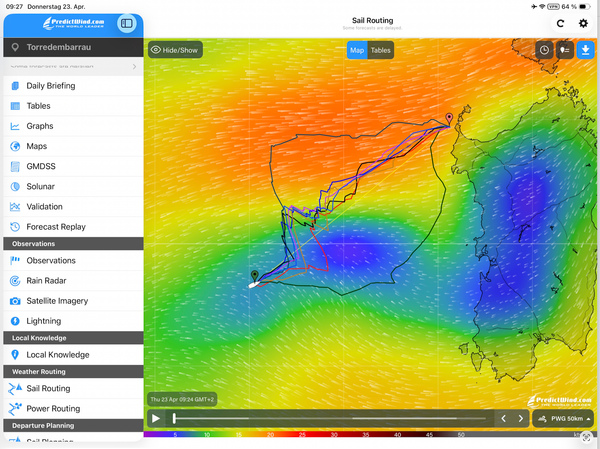Toggle the sidebar panel button
600x449 pixels.
127,23
